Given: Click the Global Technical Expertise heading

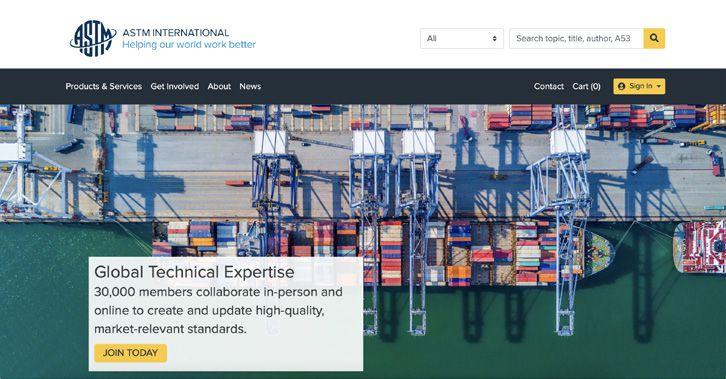Looking at the screenshot, I should coord(194,272).
